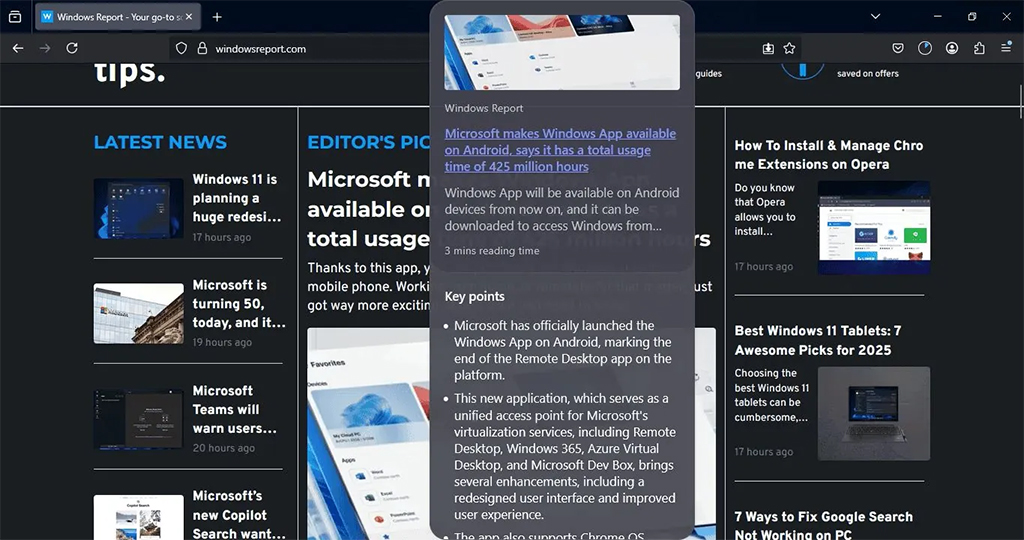Click '17 hours ago' under Windows 11 redesign

coord(221,237)
